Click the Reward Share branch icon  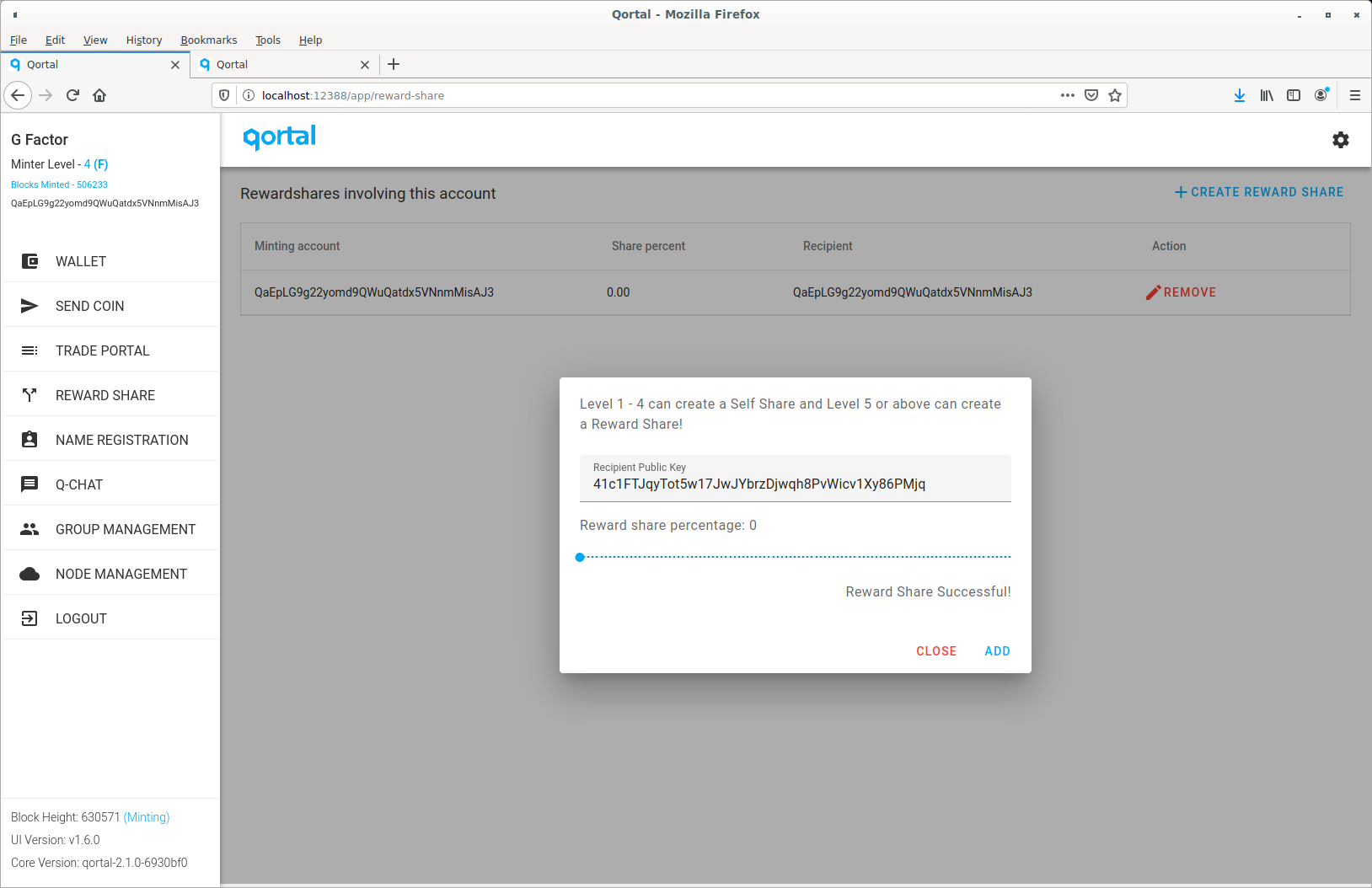click(x=29, y=395)
